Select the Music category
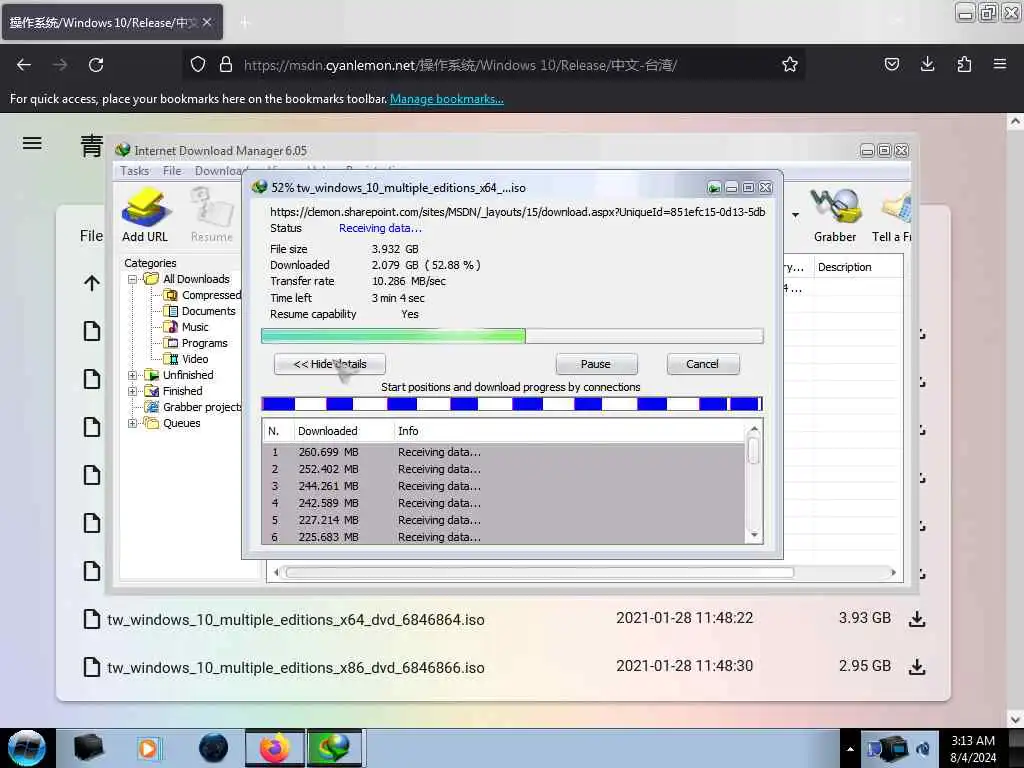 click(195, 327)
